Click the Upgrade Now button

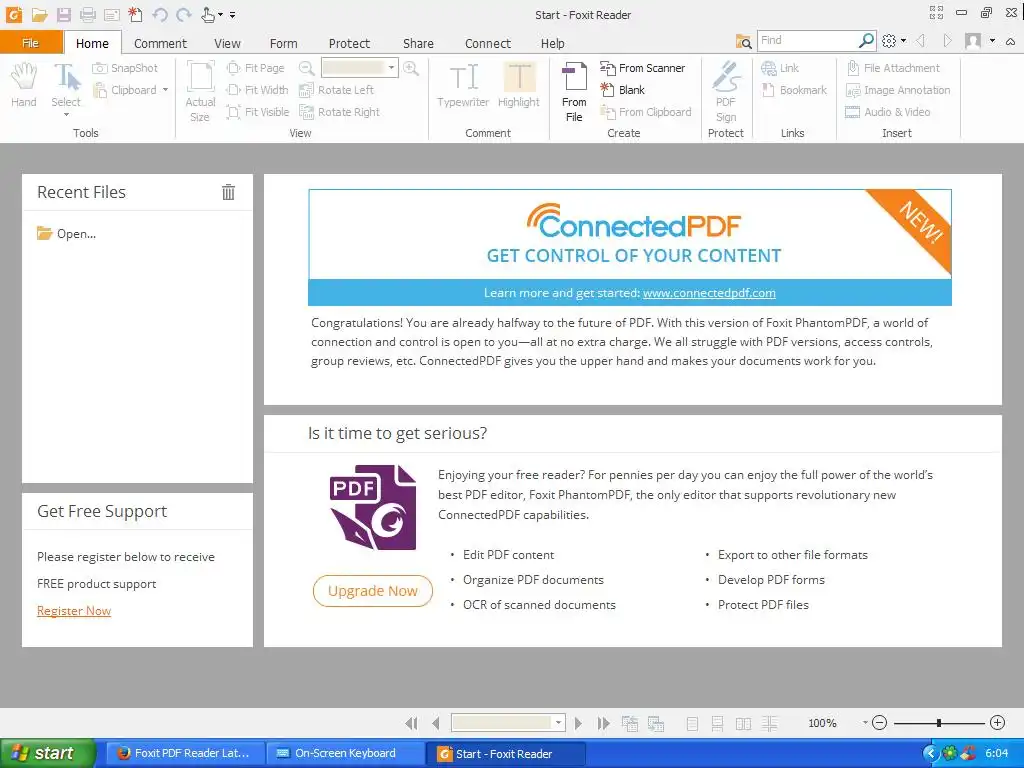point(372,591)
